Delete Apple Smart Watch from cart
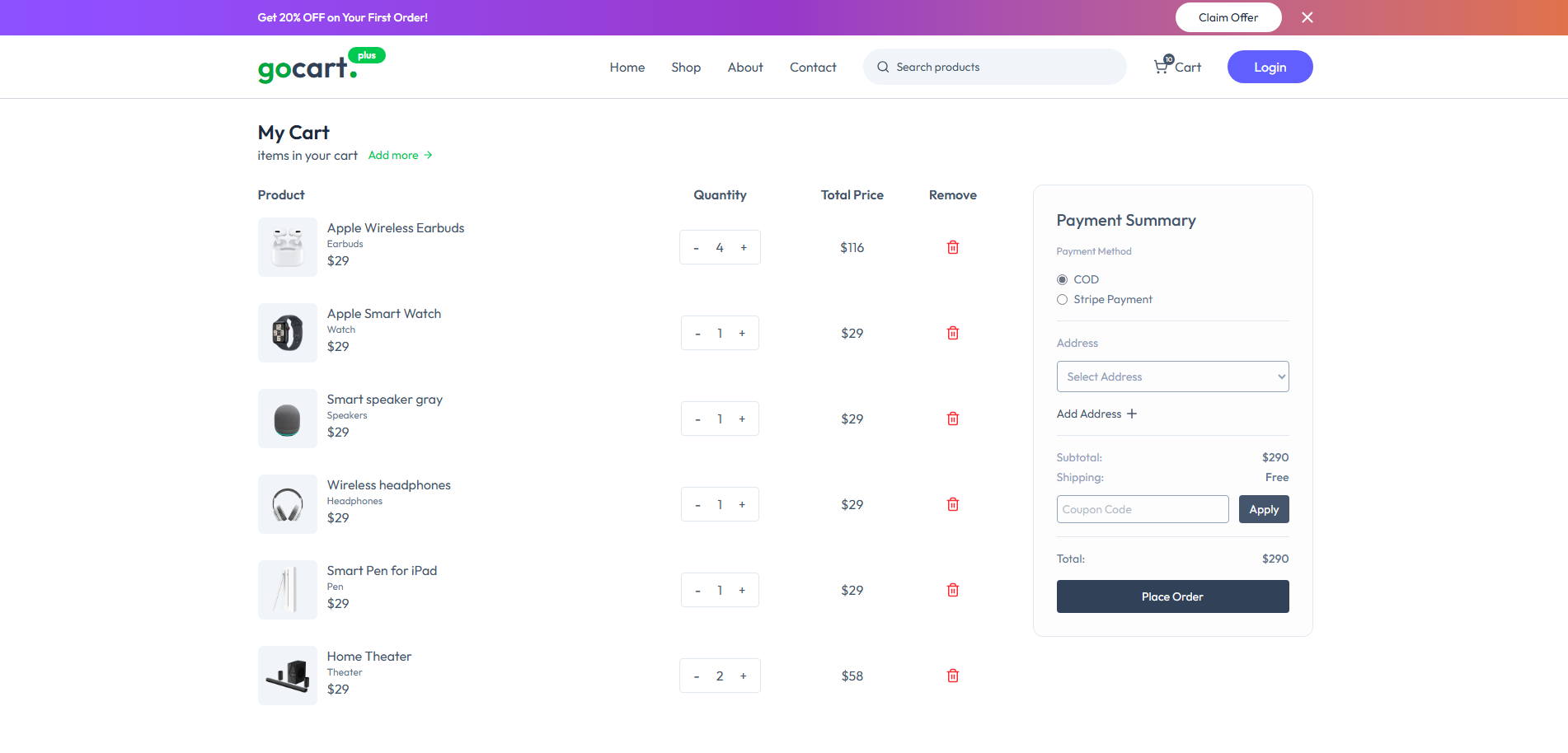Viewport: 1568px width, 753px height. 952,333
